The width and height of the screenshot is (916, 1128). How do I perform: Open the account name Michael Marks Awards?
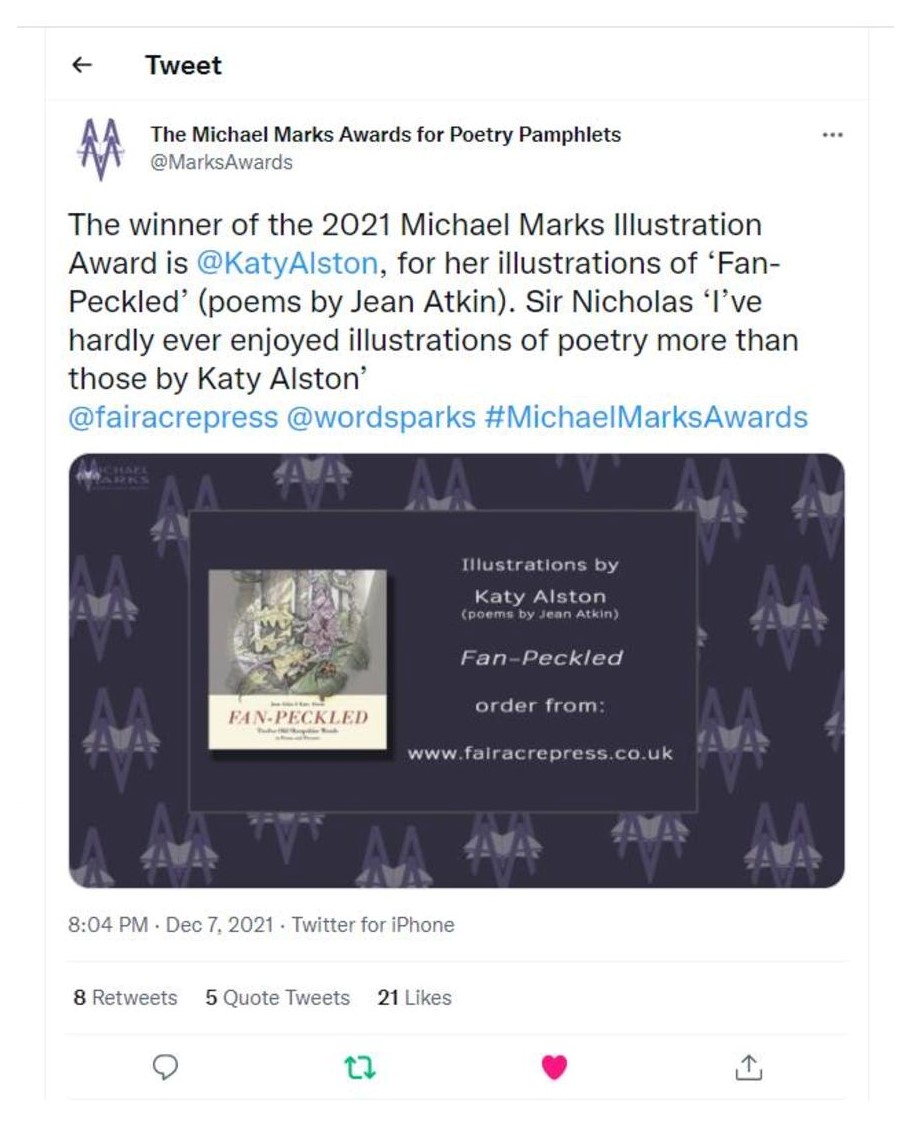[385, 134]
